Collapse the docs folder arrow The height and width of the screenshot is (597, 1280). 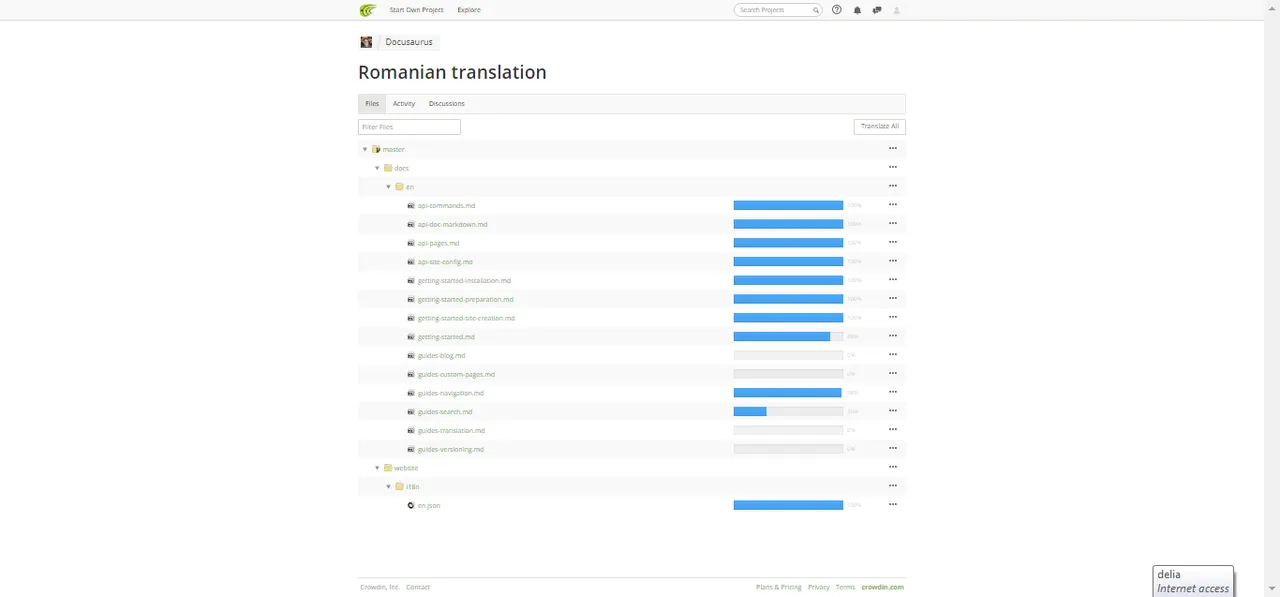pos(377,168)
